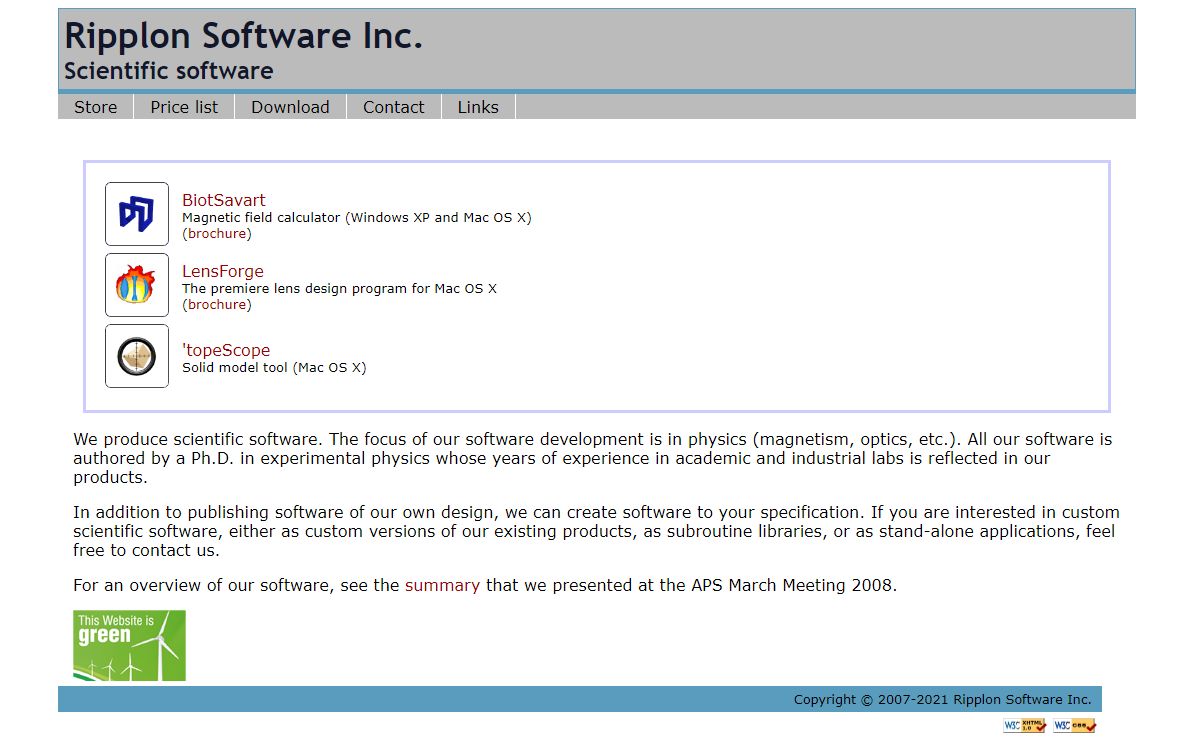
Task: Select the 'Ripplon Software Inc.' heading
Action: [244, 36]
